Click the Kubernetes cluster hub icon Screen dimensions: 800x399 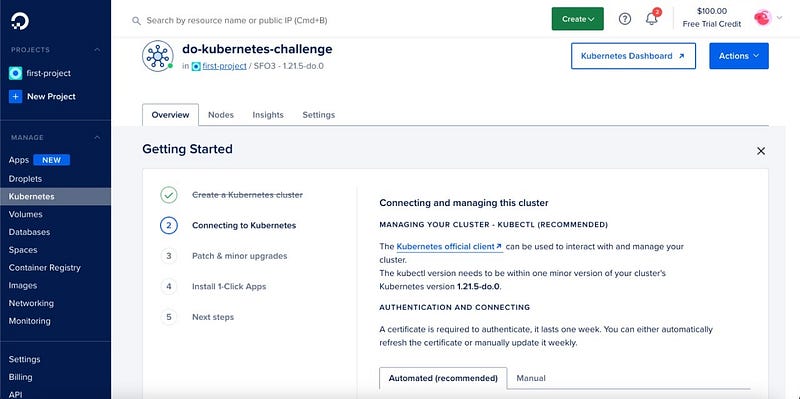tap(157, 56)
